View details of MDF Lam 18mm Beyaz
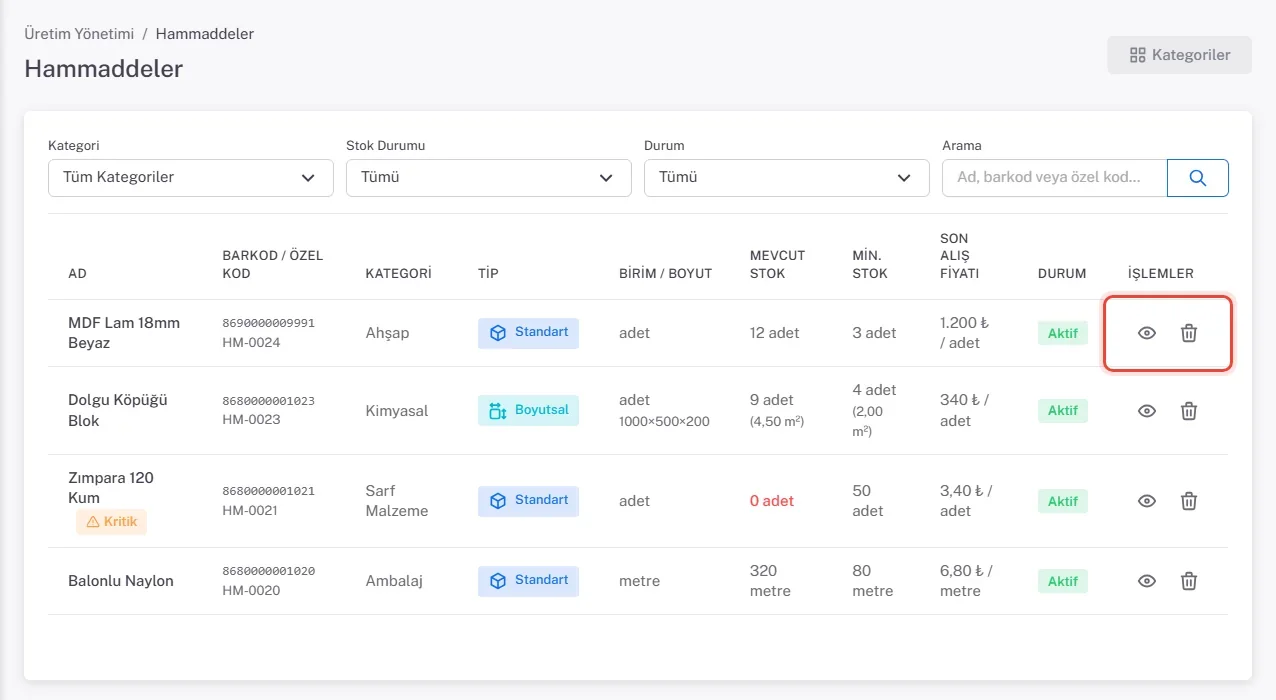This screenshot has height=700, width=1276. tap(1147, 333)
